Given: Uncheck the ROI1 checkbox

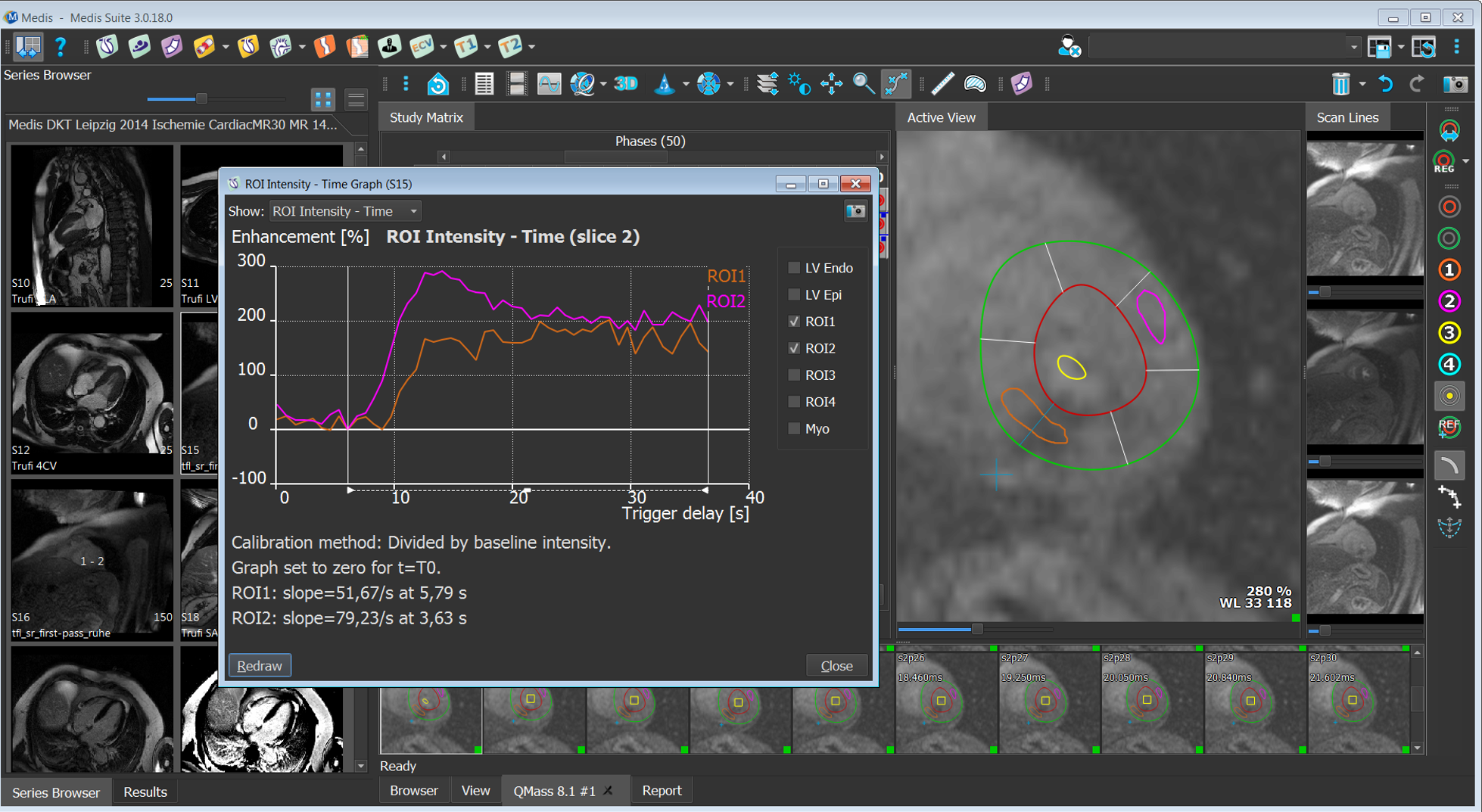Looking at the screenshot, I should (x=794, y=322).
